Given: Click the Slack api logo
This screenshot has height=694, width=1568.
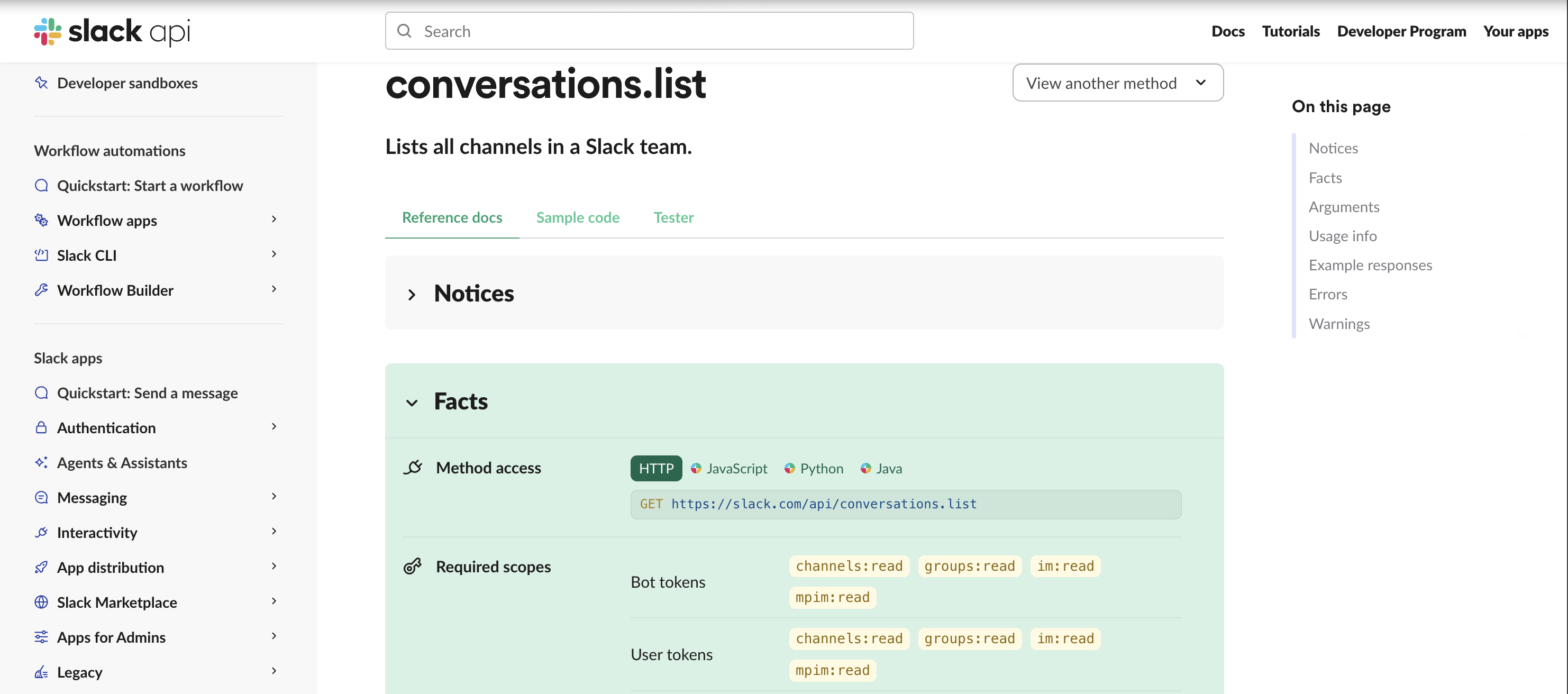Looking at the screenshot, I should (x=112, y=32).
